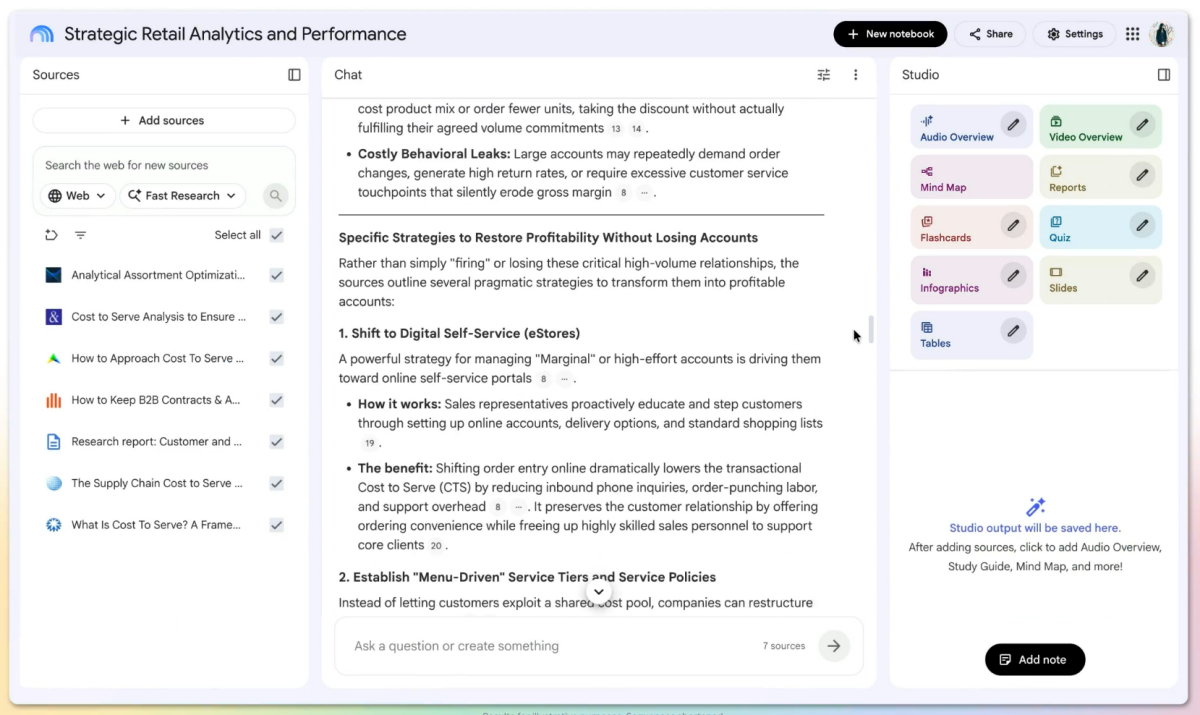Expand citation ellipsis after gross margin

(644, 193)
